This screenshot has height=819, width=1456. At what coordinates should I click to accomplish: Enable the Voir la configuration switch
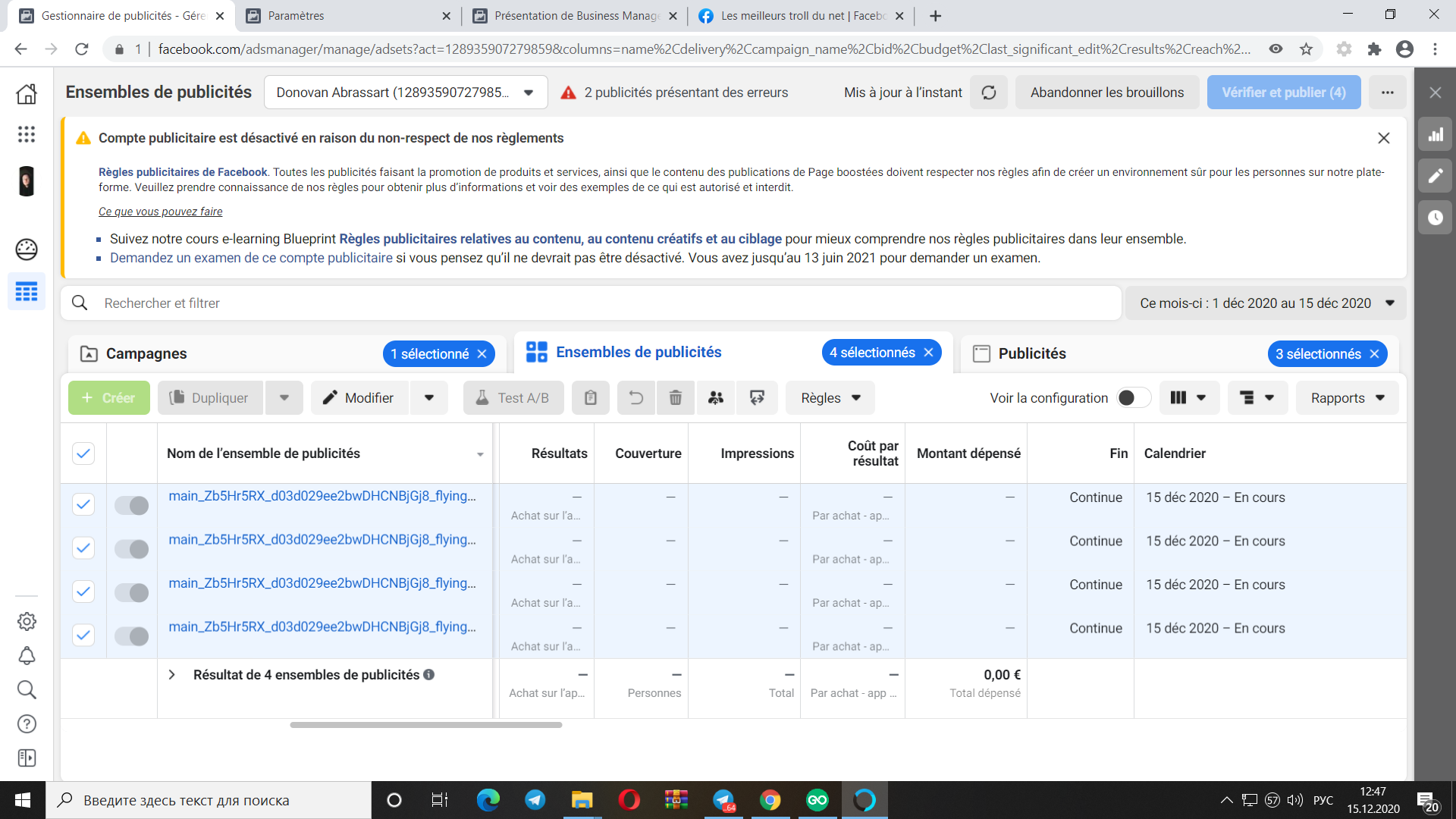click(1134, 398)
